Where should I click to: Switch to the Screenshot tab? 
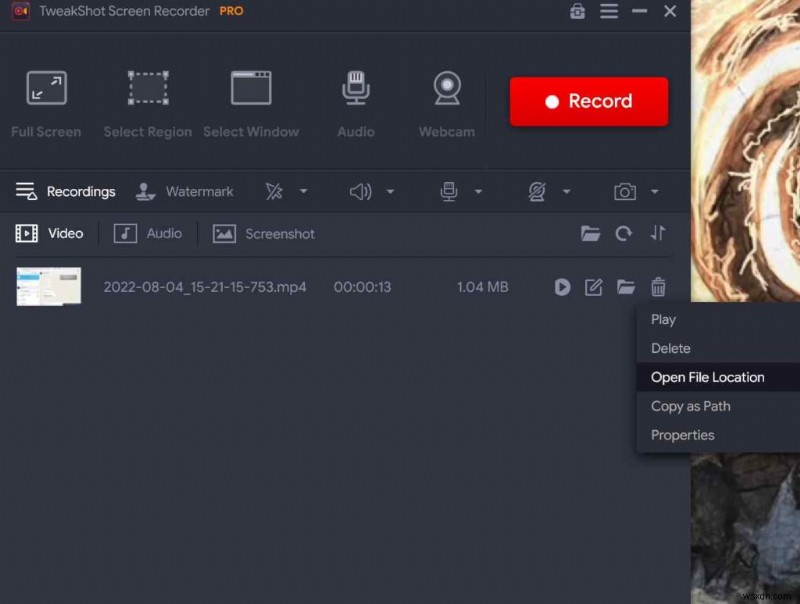pyautogui.click(x=263, y=233)
